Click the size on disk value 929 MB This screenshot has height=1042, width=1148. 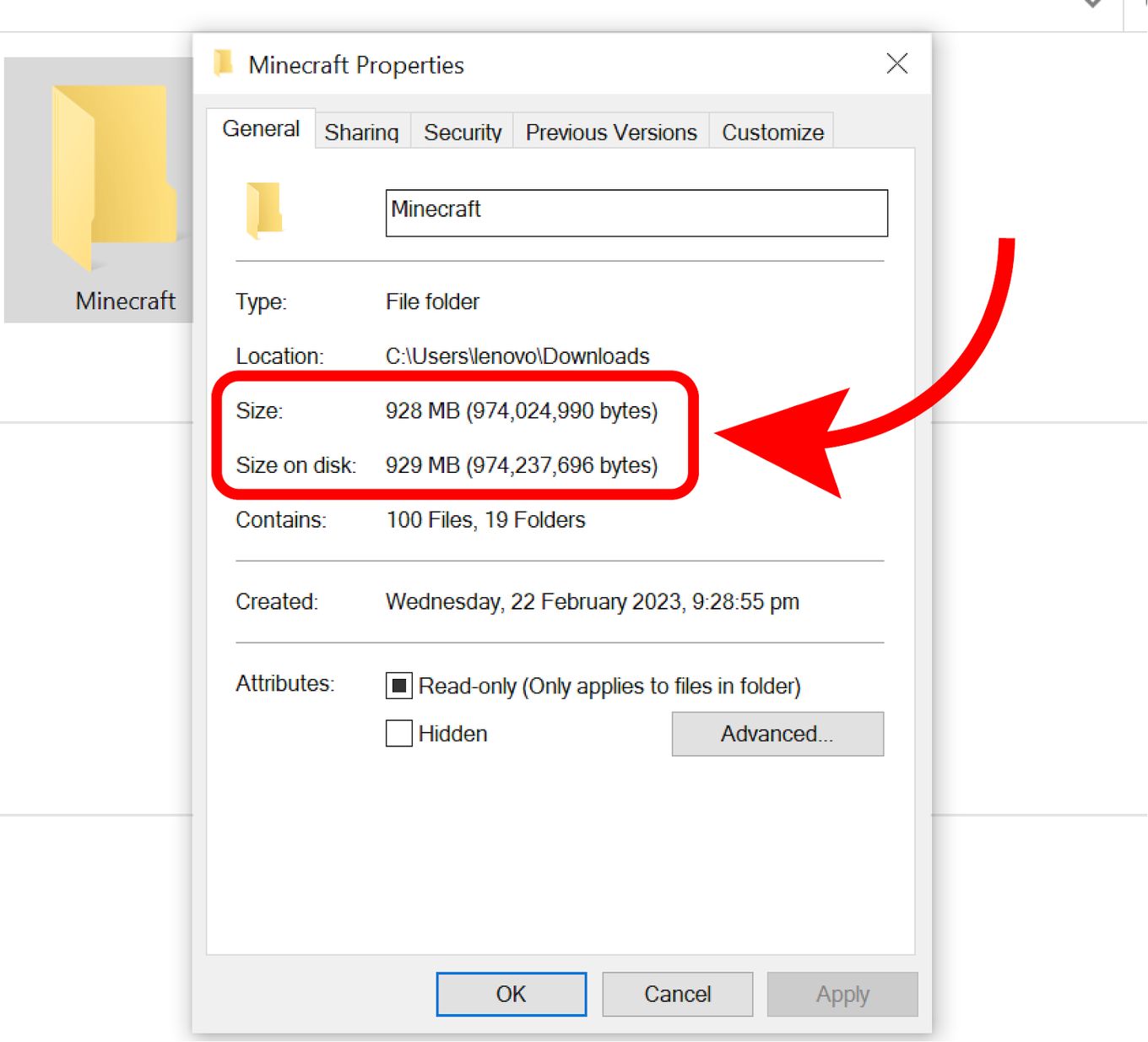522,465
